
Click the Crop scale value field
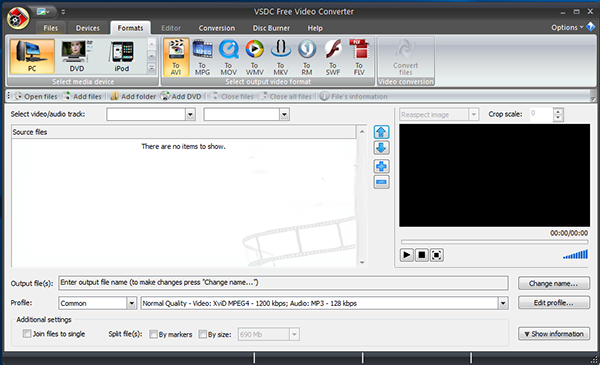pyautogui.click(x=541, y=114)
